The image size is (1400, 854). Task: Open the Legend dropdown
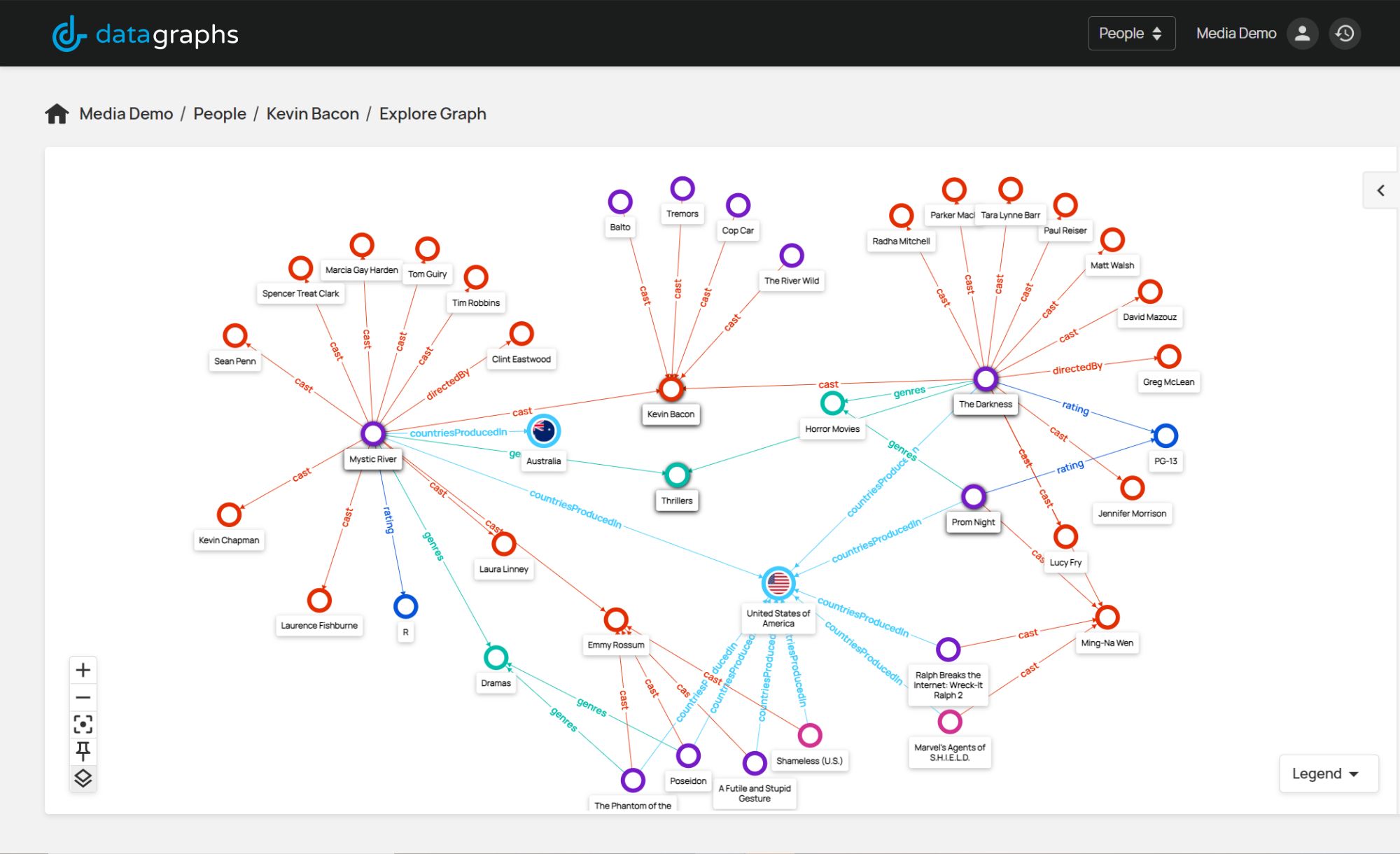pyautogui.click(x=1327, y=773)
